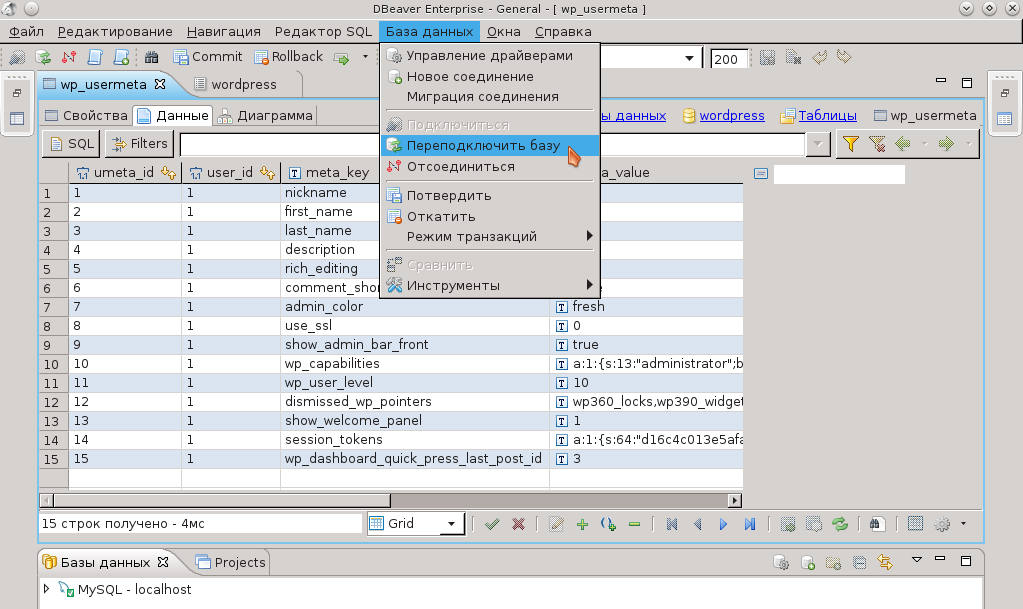Viewport: 1023px width, 609px height.
Task: Click green checkmark apply changes icon
Action: coord(492,523)
